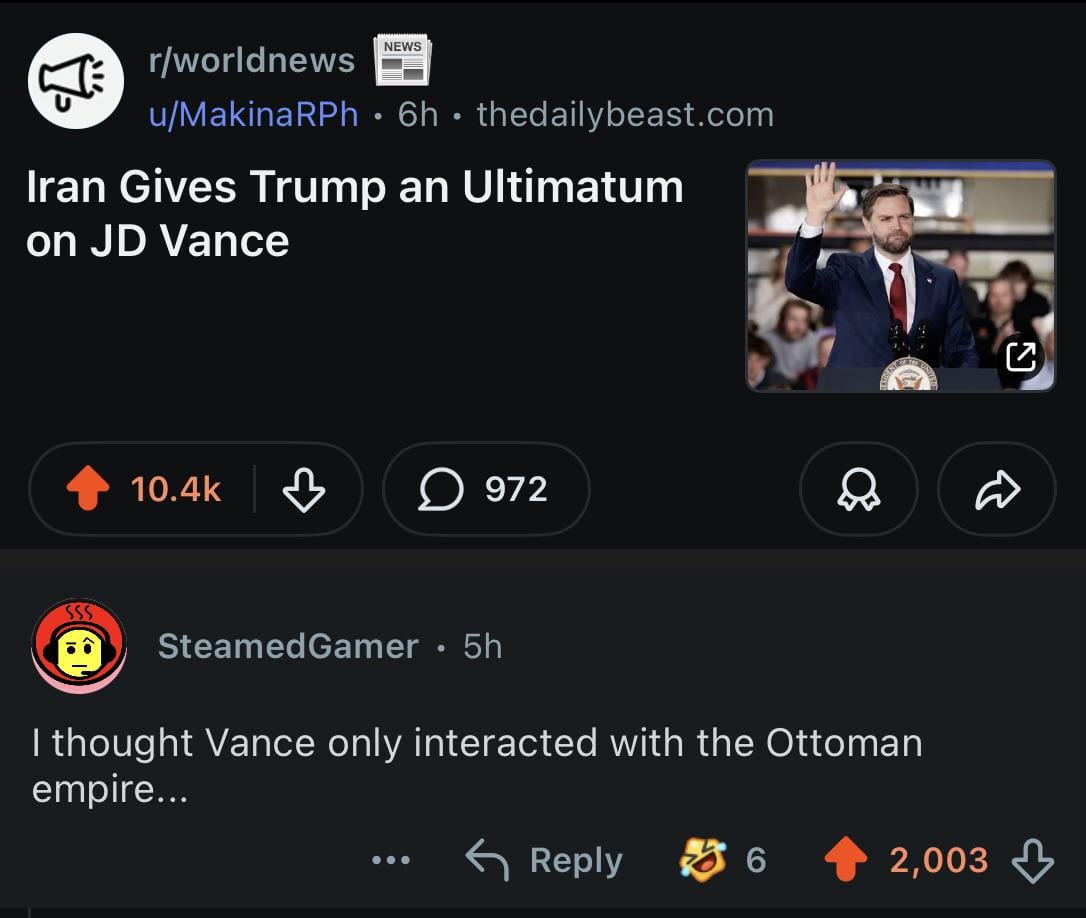Reply to SteamedGamer's comment
Image resolution: width=1086 pixels, height=918 pixels.
point(546,860)
